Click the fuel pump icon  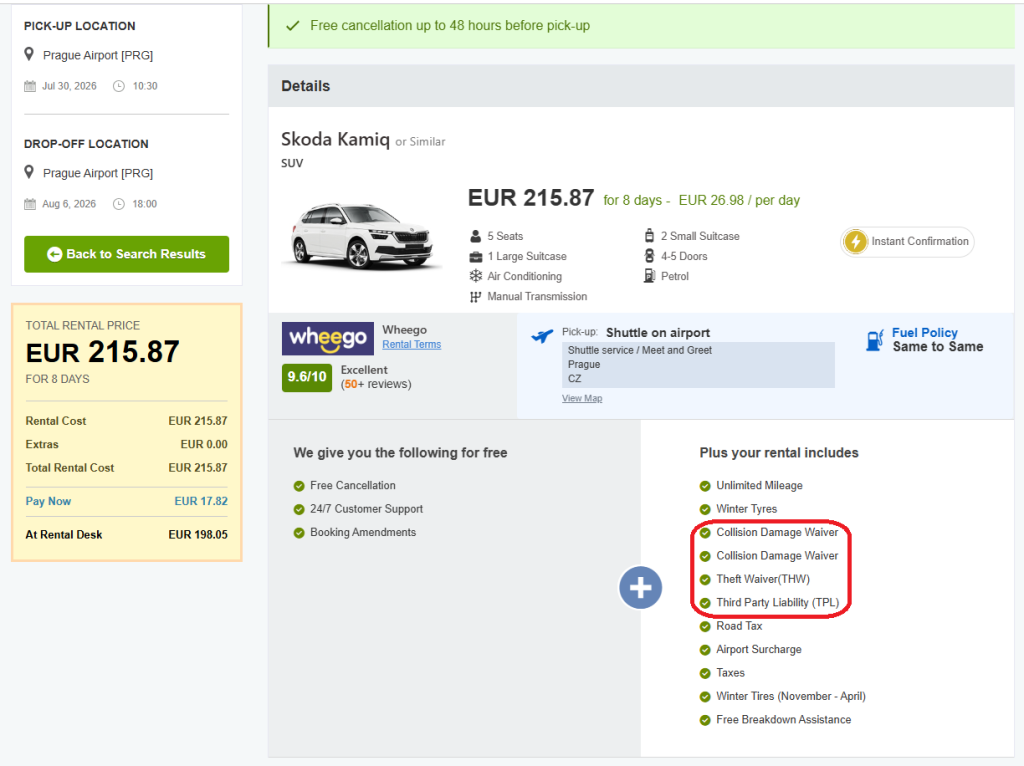pyautogui.click(x=875, y=340)
